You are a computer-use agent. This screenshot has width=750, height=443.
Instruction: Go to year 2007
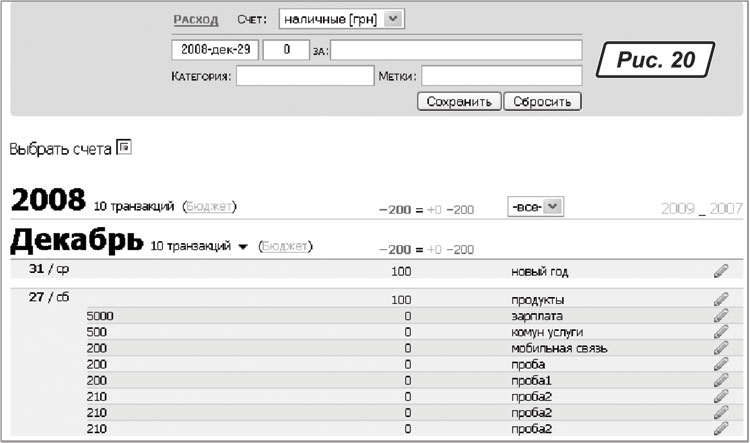tap(726, 208)
